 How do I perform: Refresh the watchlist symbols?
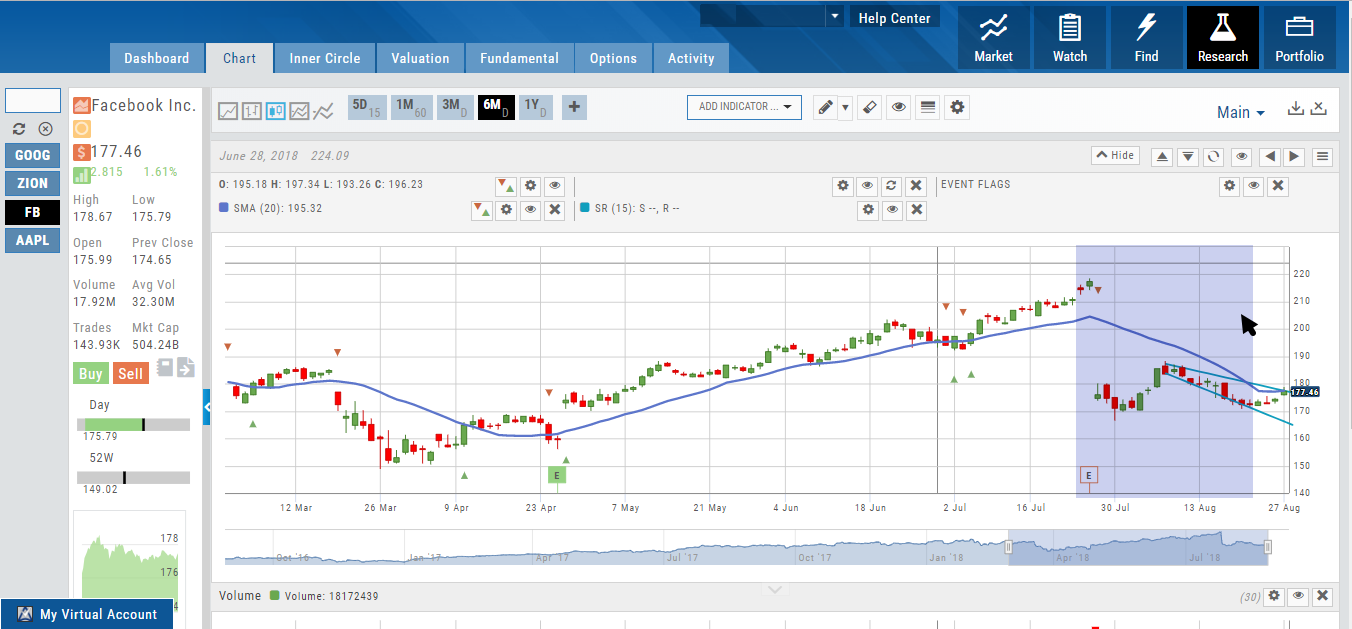[x=19, y=129]
